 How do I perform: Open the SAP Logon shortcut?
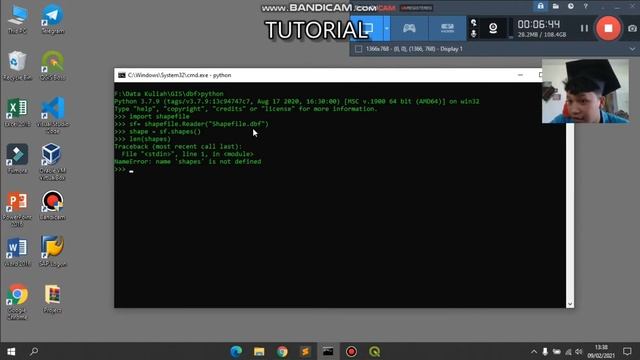[53, 252]
